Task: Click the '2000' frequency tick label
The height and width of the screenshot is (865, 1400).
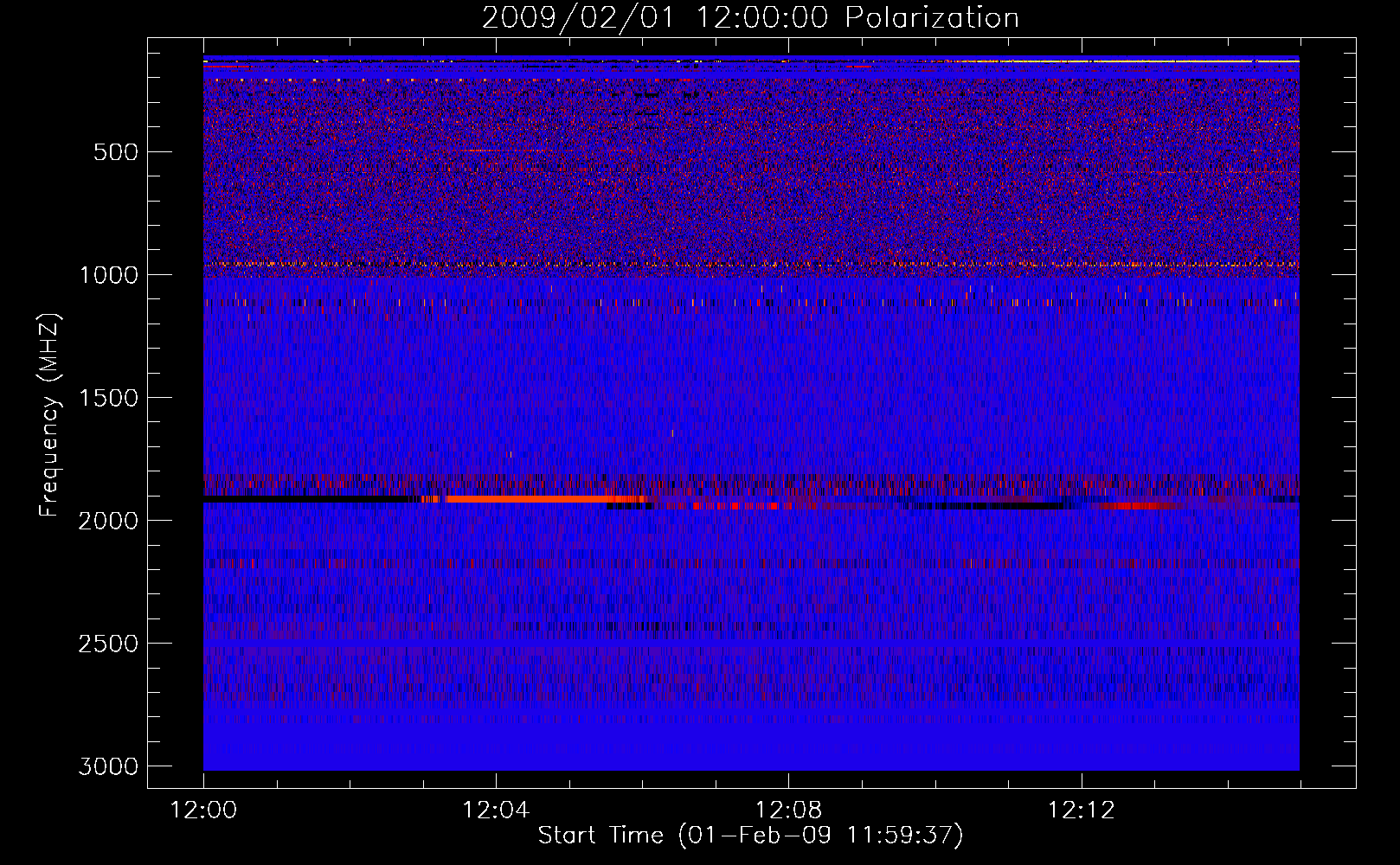Action: [108, 521]
